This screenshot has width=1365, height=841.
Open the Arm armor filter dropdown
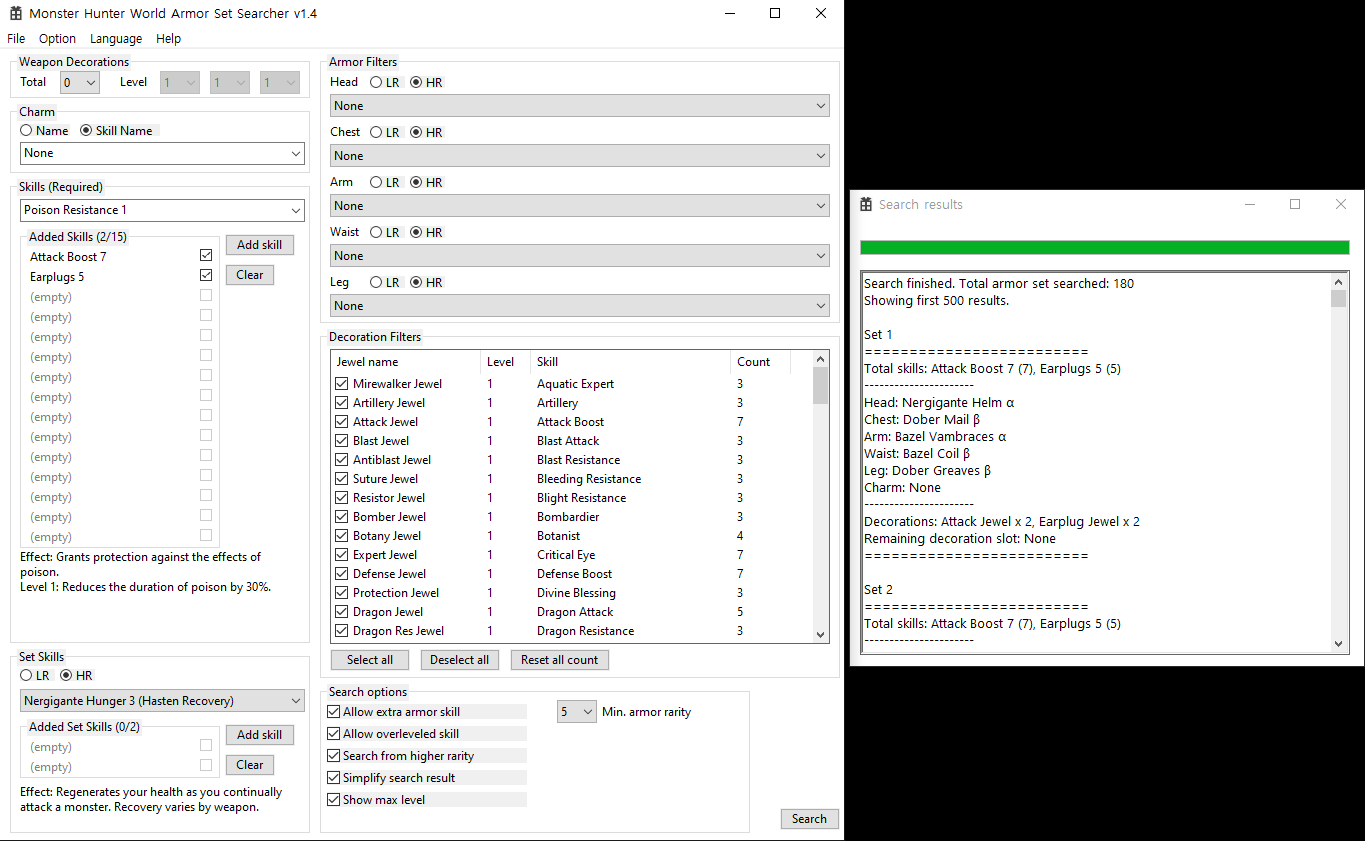point(580,206)
